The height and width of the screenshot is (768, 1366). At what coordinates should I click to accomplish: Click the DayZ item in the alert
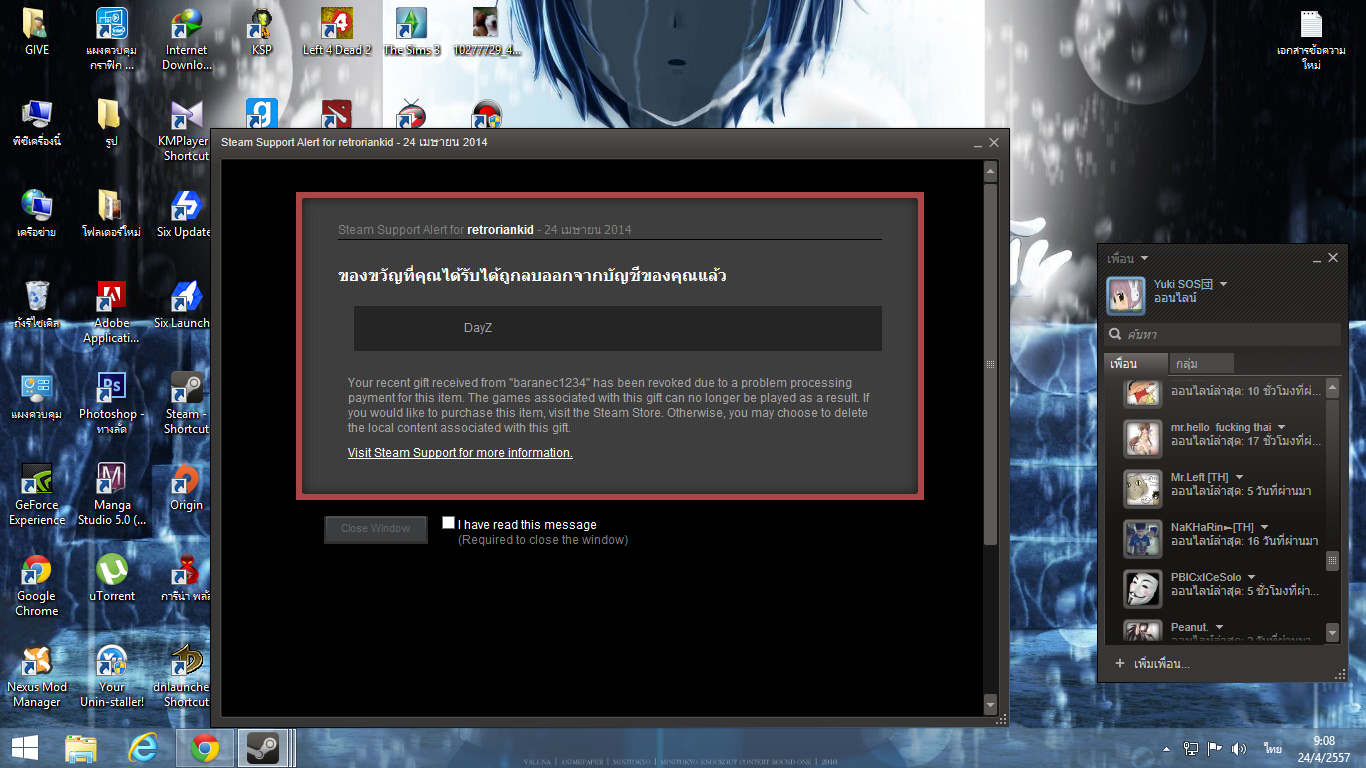pos(617,328)
